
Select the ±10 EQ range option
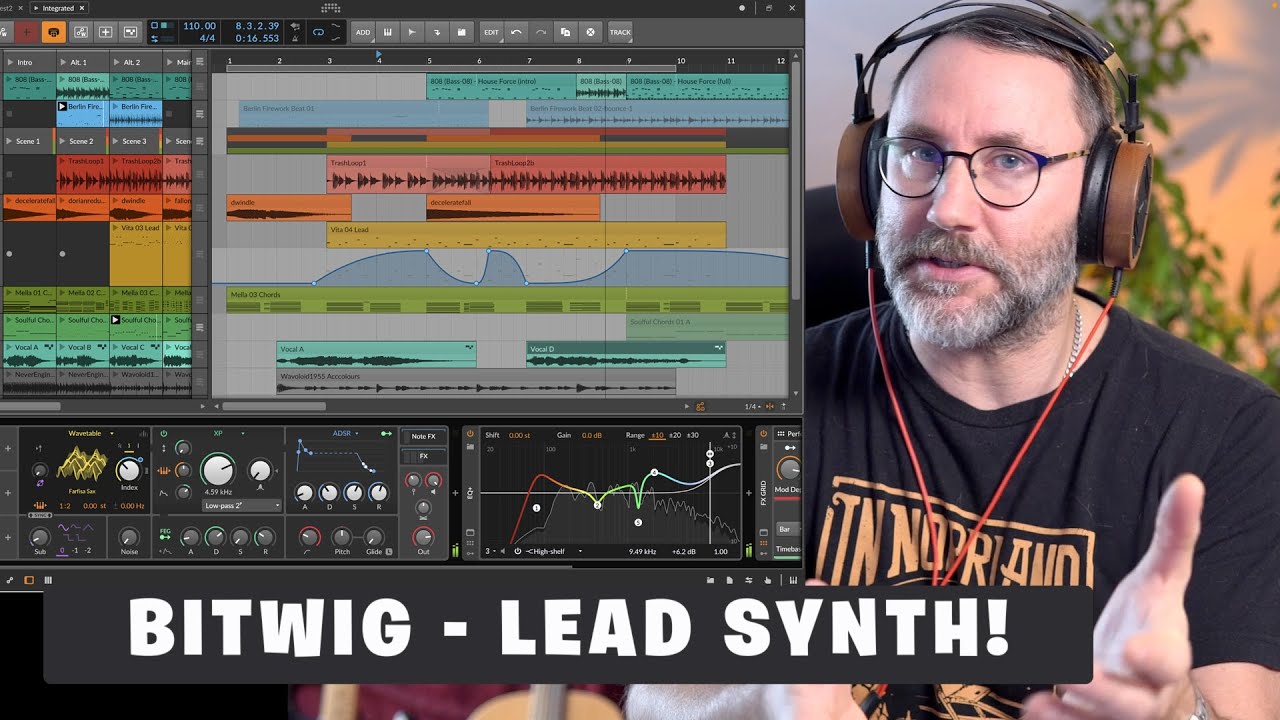pos(657,435)
